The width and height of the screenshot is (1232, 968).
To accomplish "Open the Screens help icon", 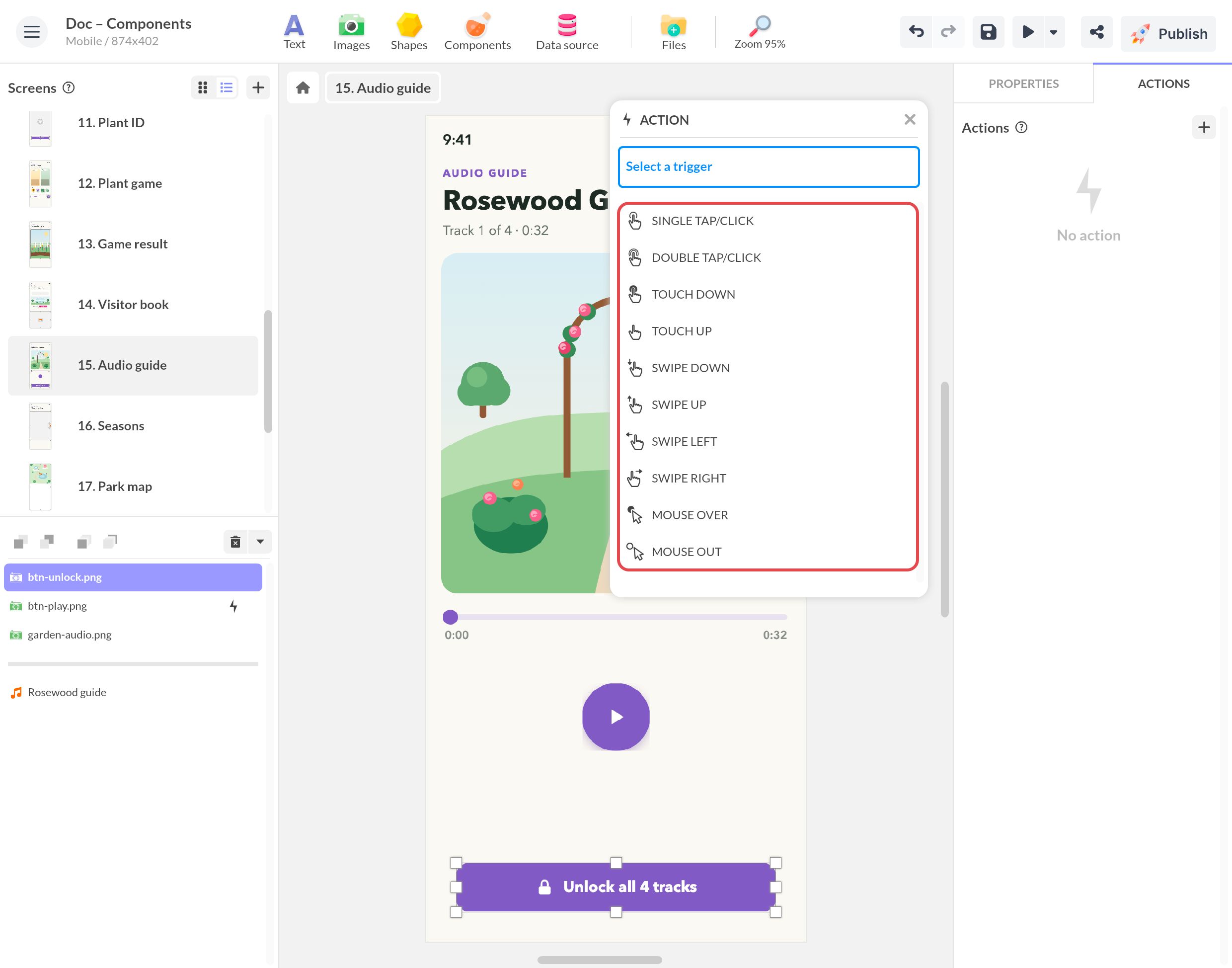I will pos(69,88).
